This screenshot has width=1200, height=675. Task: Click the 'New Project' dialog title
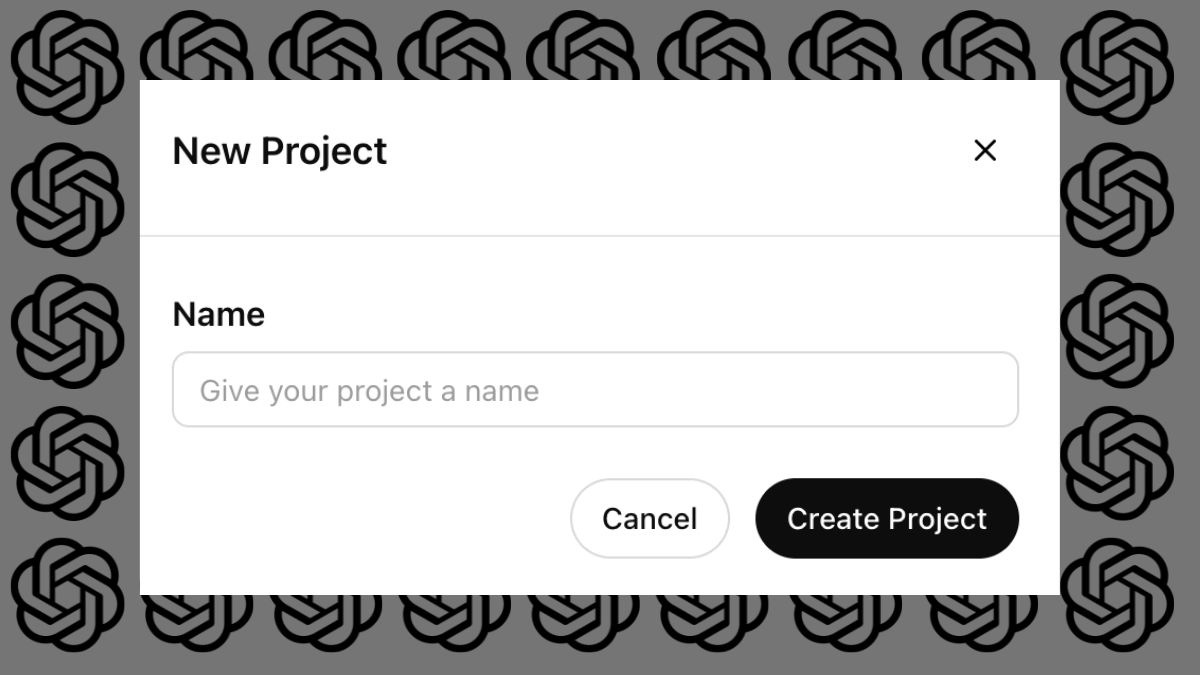(x=280, y=151)
